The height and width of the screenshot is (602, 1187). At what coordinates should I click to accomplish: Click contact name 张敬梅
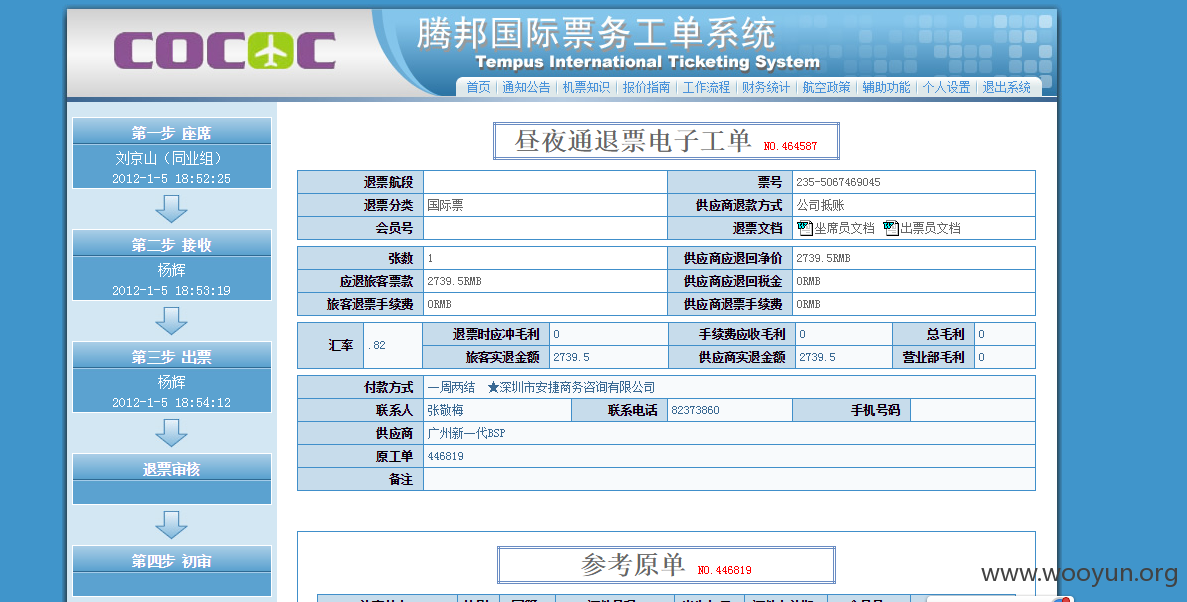coord(445,410)
